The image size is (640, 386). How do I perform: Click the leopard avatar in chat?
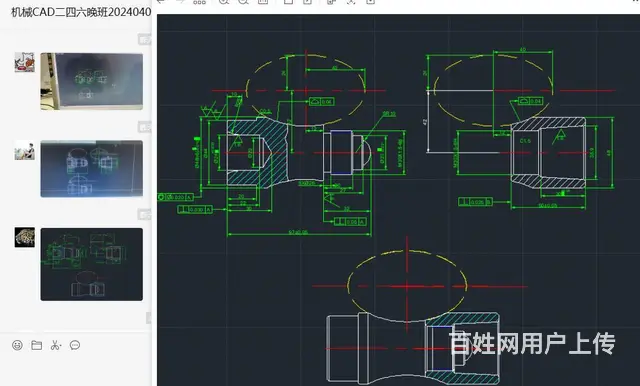tap(24, 237)
